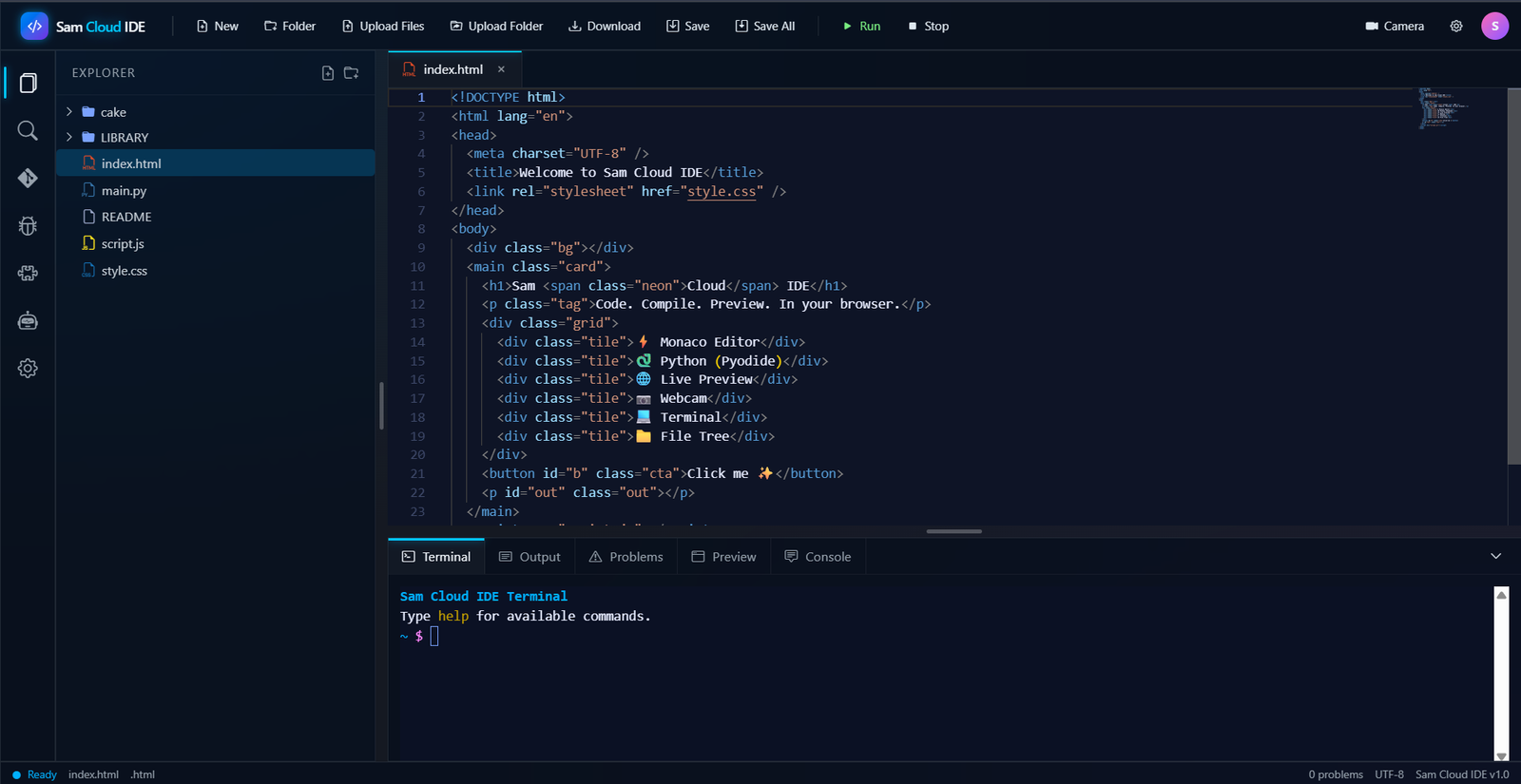Click the new file icon in Explorer header
This screenshot has height=784, width=1521.
[328, 73]
